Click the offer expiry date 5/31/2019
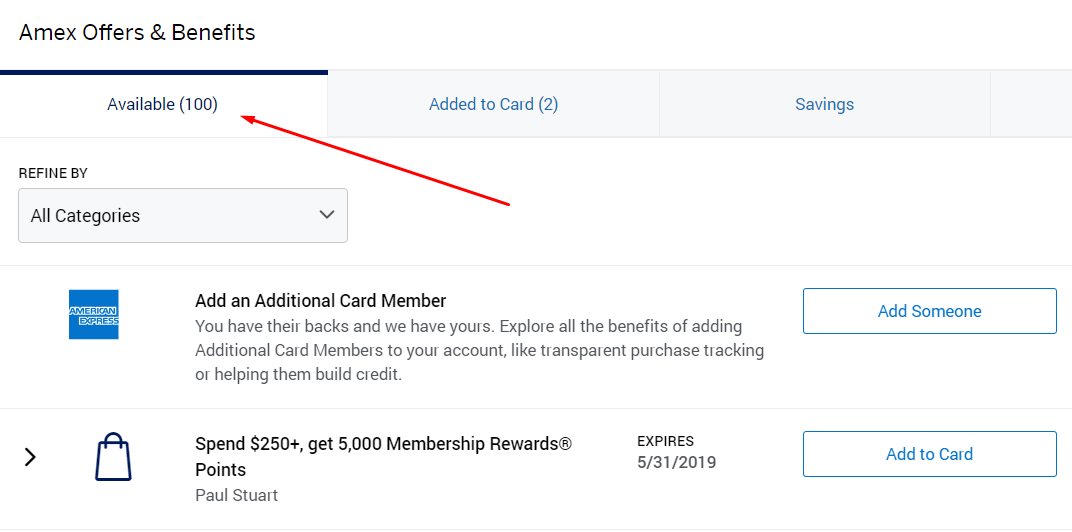The image size is (1072, 532). pos(676,462)
